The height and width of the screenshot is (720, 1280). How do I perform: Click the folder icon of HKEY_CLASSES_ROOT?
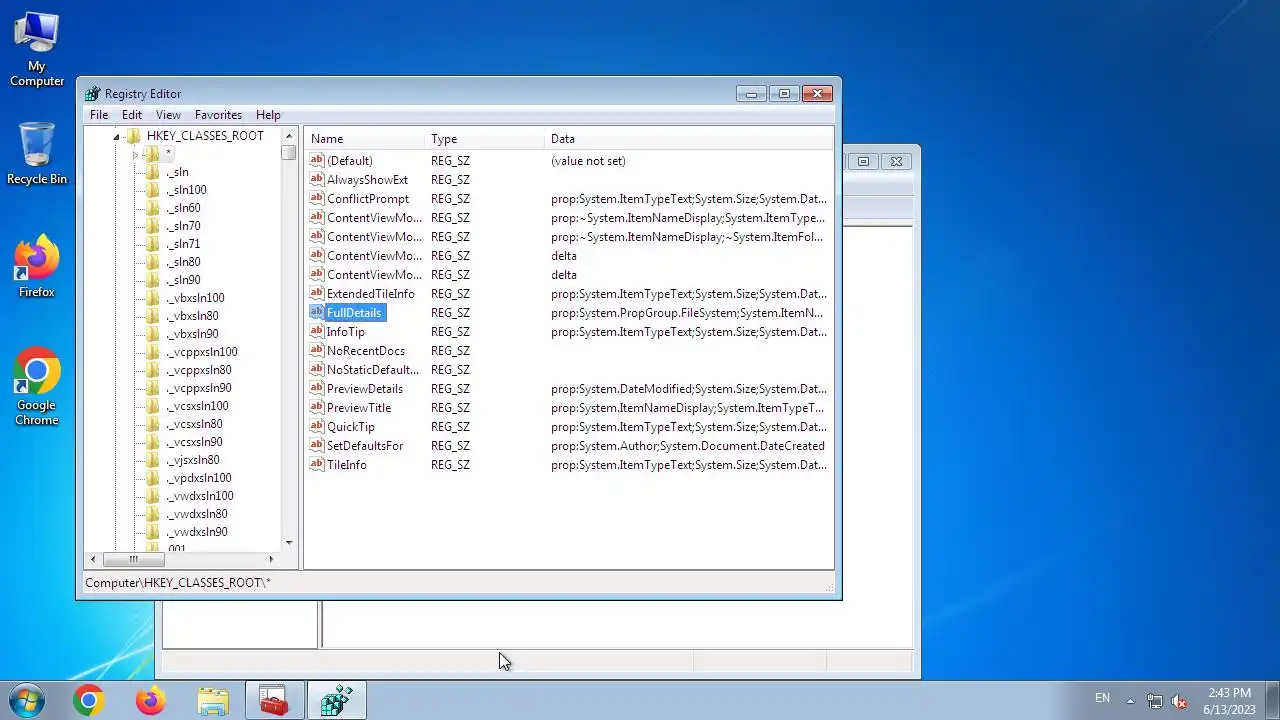click(x=134, y=136)
